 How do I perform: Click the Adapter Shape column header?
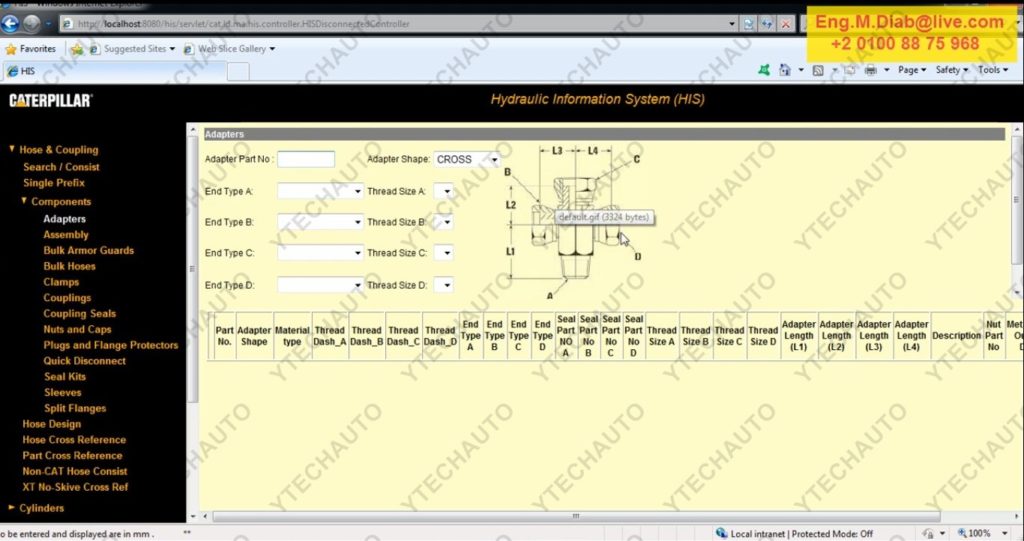coord(254,336)
